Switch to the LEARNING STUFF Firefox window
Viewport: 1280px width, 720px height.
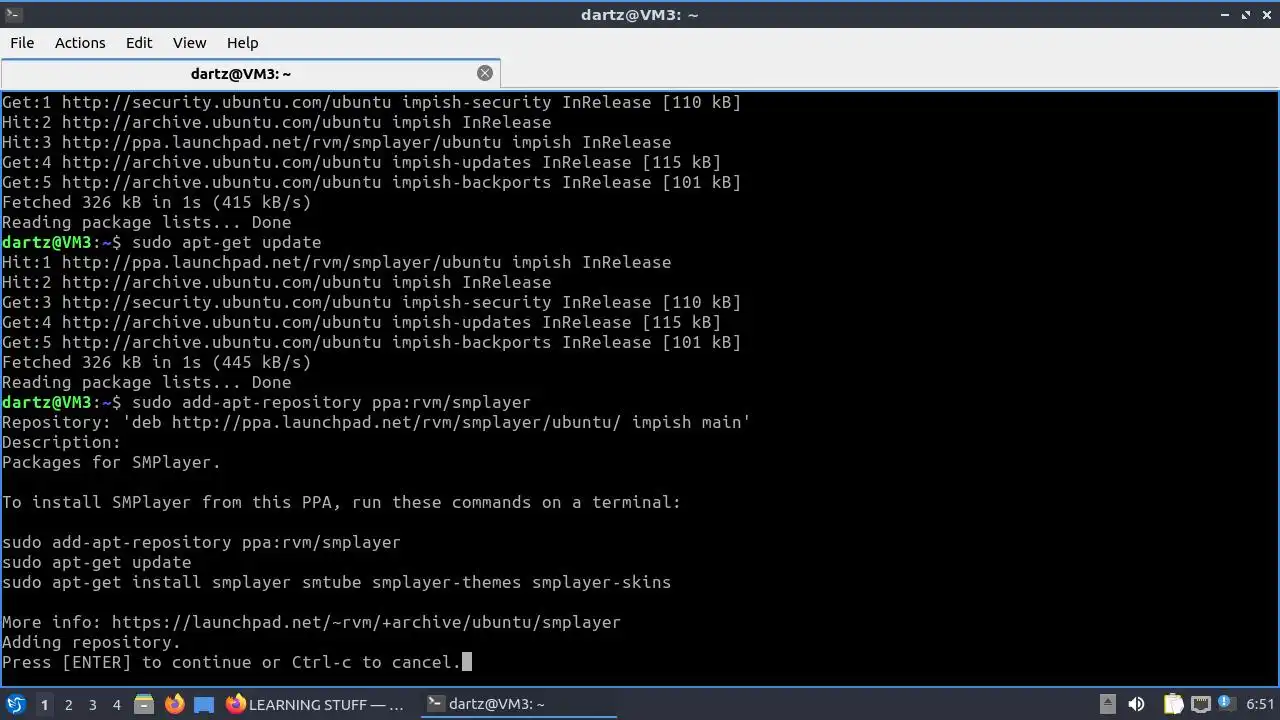tap(316, 705)
